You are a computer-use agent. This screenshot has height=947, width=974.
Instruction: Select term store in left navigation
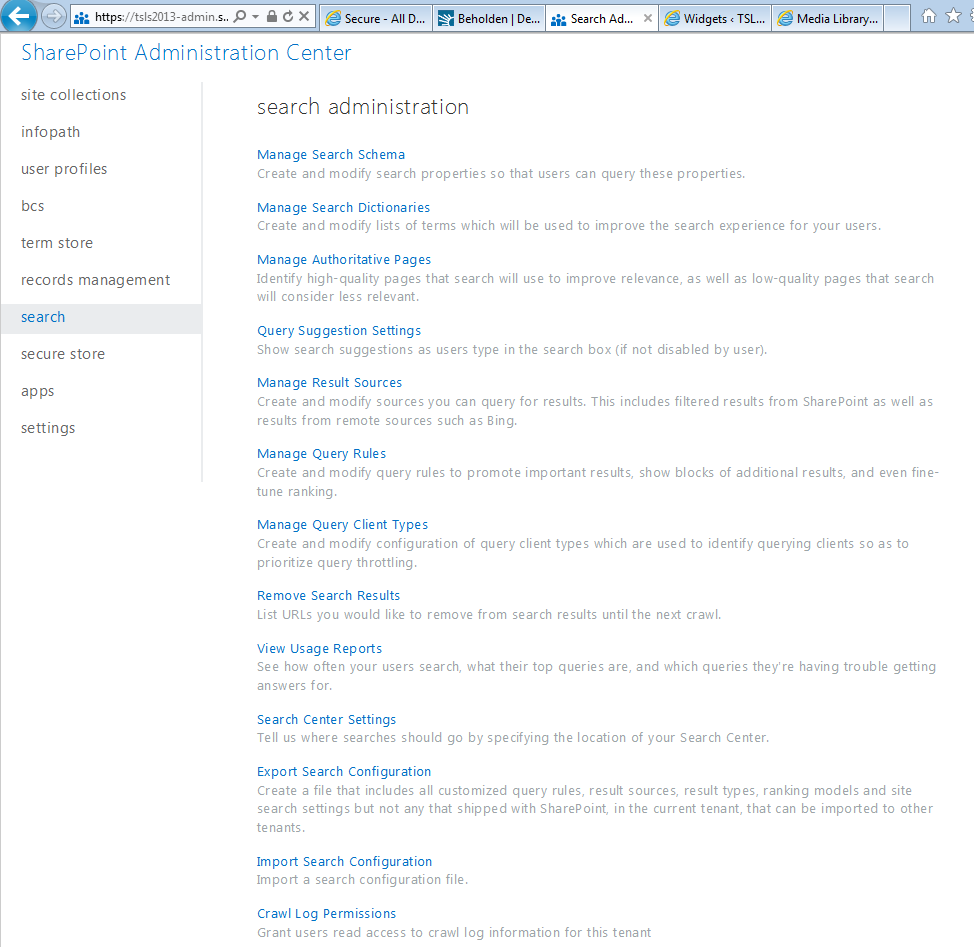point(57,243)
